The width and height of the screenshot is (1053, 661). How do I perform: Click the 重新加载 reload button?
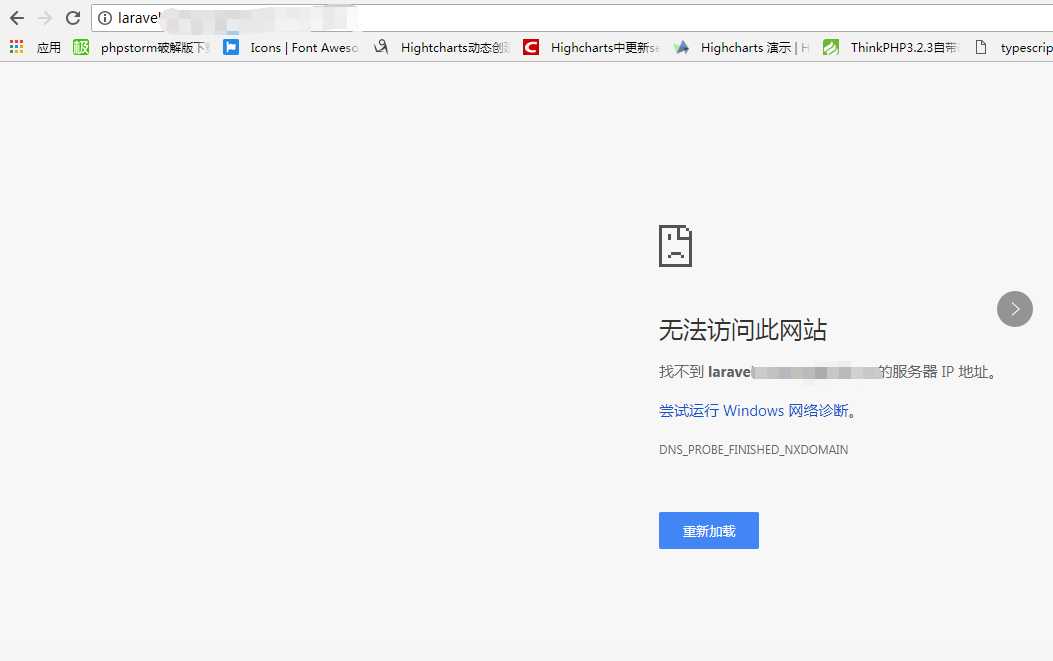(708, 531)
